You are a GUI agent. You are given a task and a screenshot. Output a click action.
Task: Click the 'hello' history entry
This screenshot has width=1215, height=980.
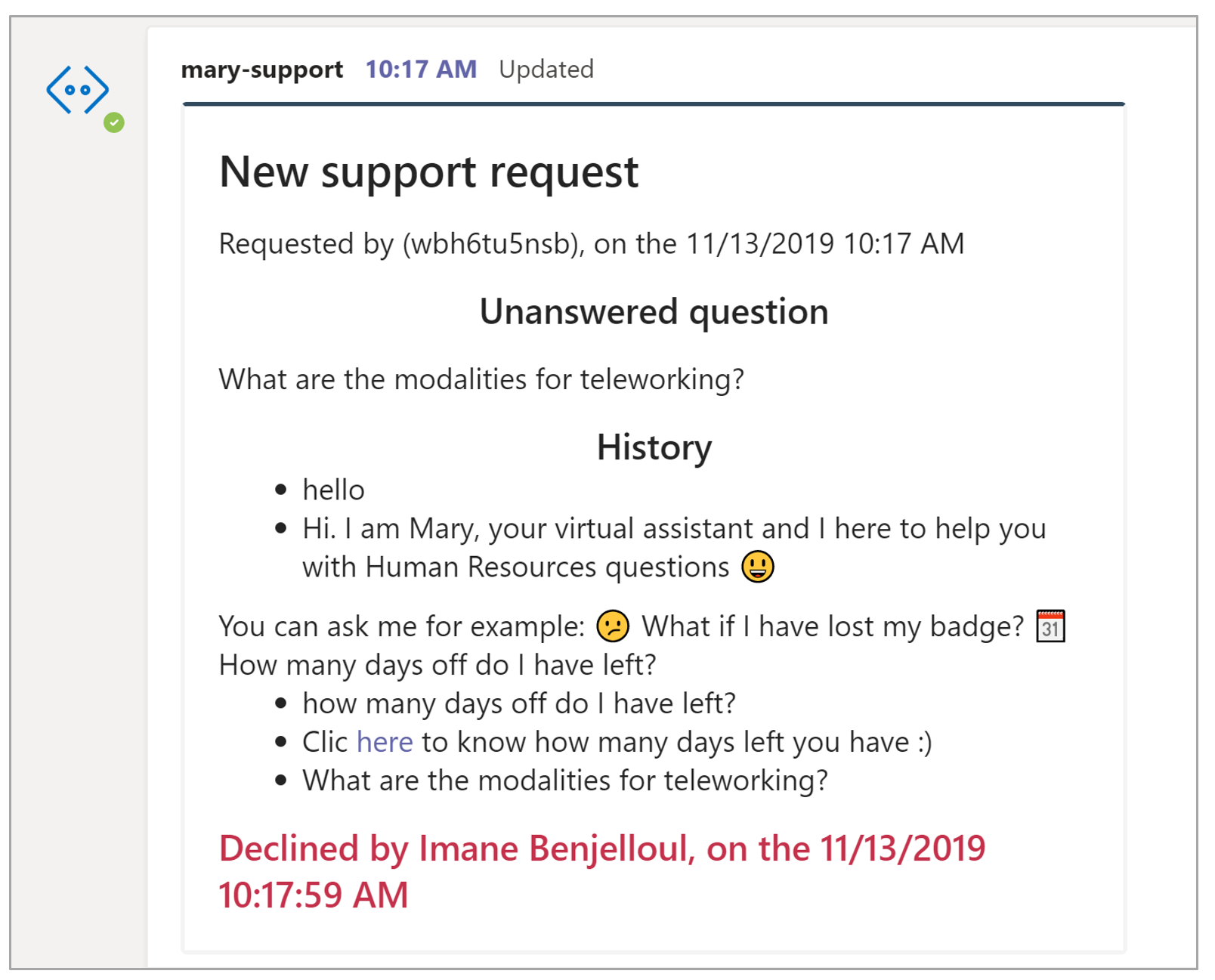(333, 490)
